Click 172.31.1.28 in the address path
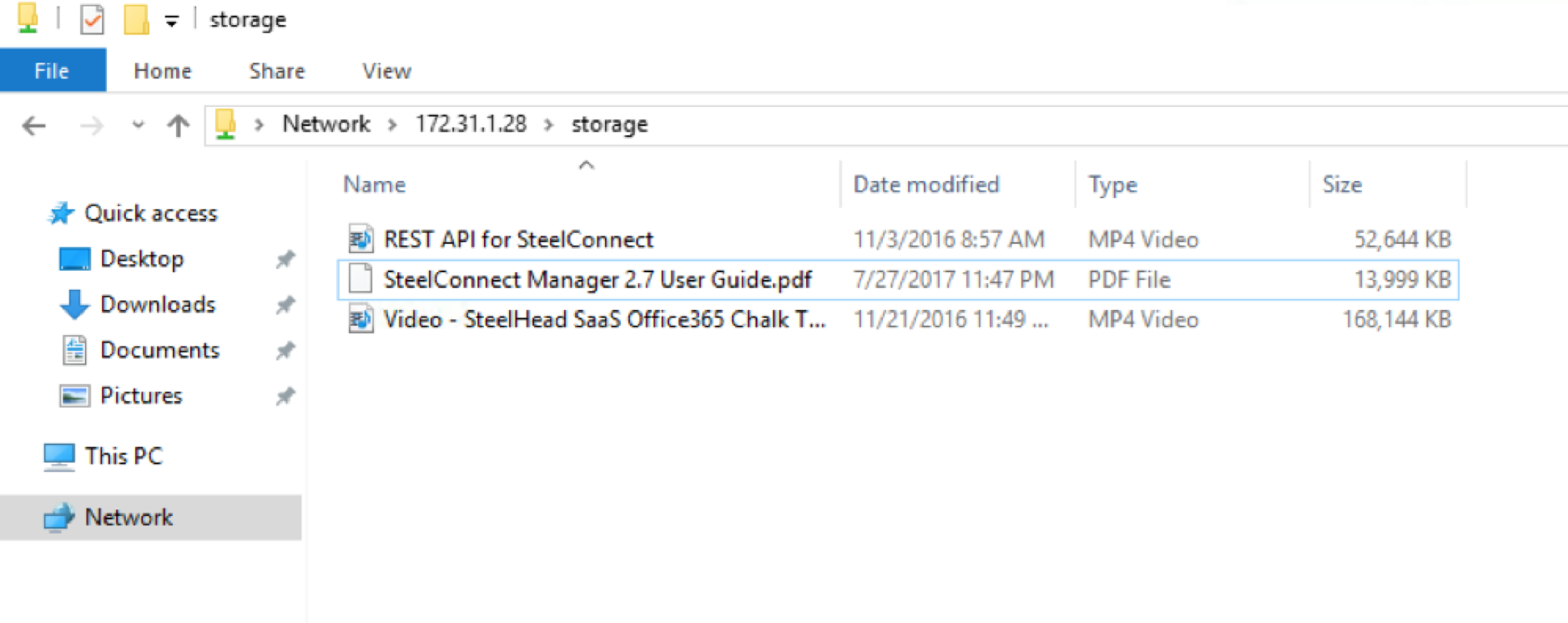Screen dimensions: 1568x623 pyautogui.click(x=471, y=124)
